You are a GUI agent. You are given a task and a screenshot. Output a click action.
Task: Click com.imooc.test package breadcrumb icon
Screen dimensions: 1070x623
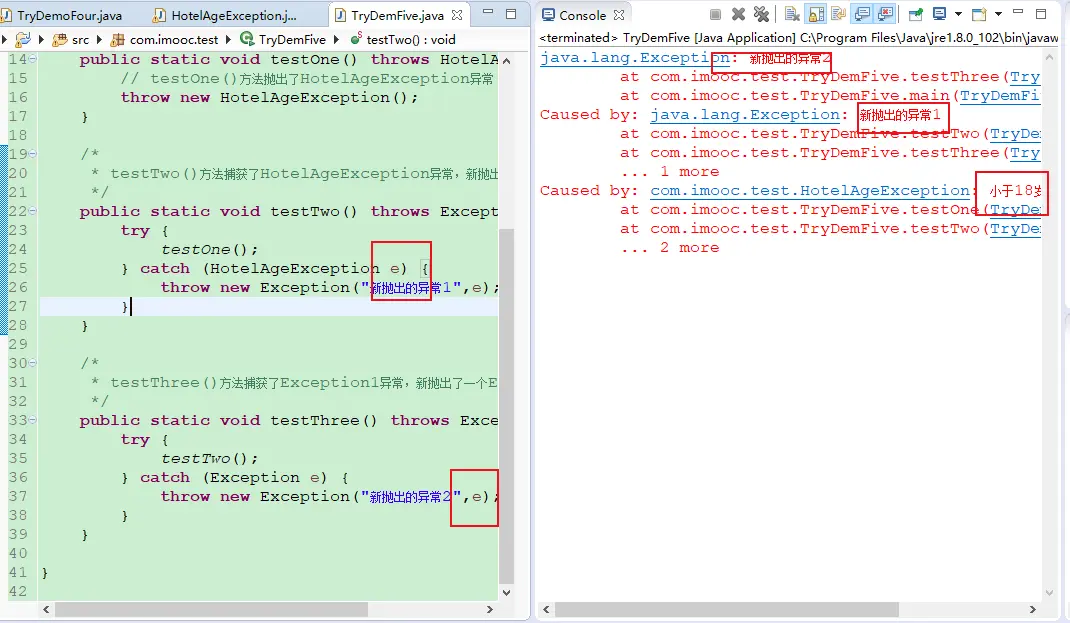pos(117,39)
